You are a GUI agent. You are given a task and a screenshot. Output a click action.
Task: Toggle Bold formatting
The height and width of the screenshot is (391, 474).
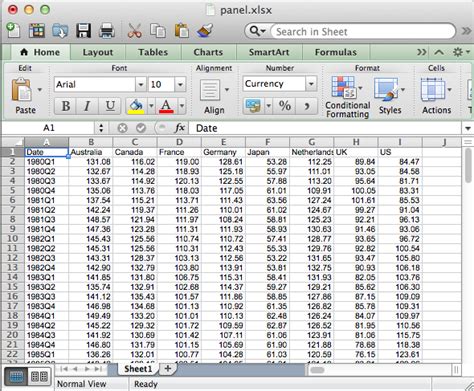tap(66, 106)
